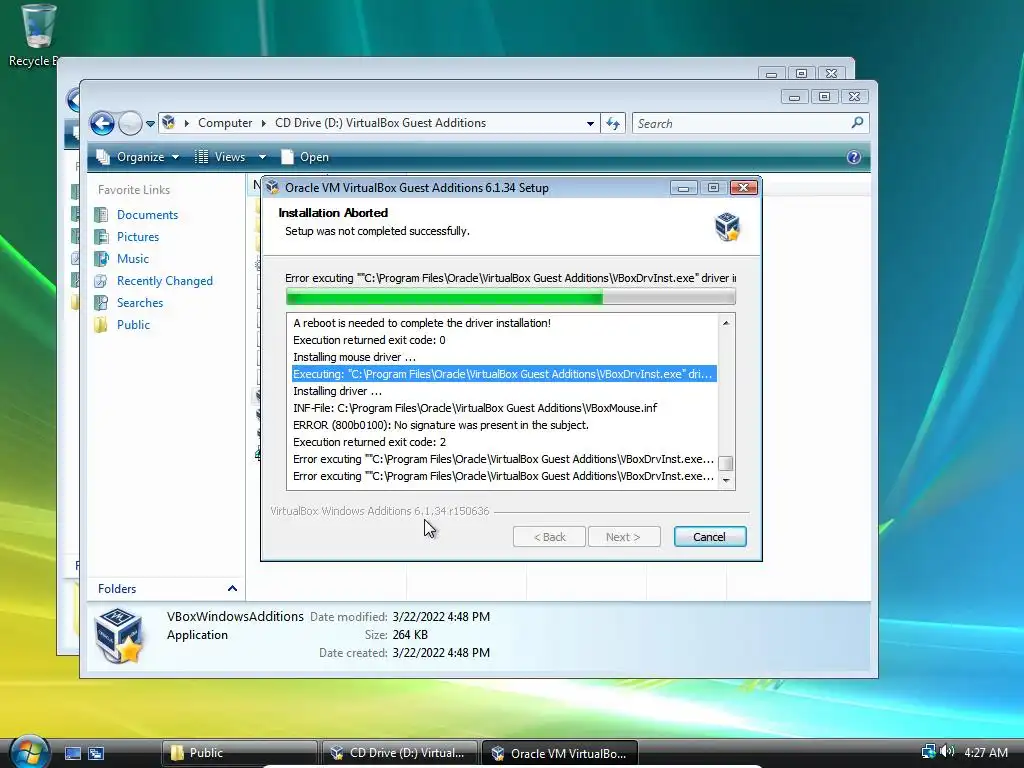
Task: Click the VirtualBox cube logo in setup header
Action: (727, 227)
